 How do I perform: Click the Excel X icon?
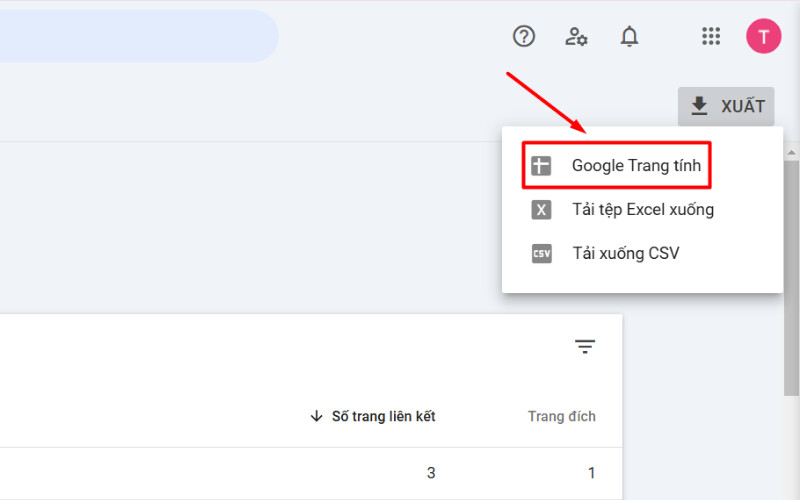541,210
